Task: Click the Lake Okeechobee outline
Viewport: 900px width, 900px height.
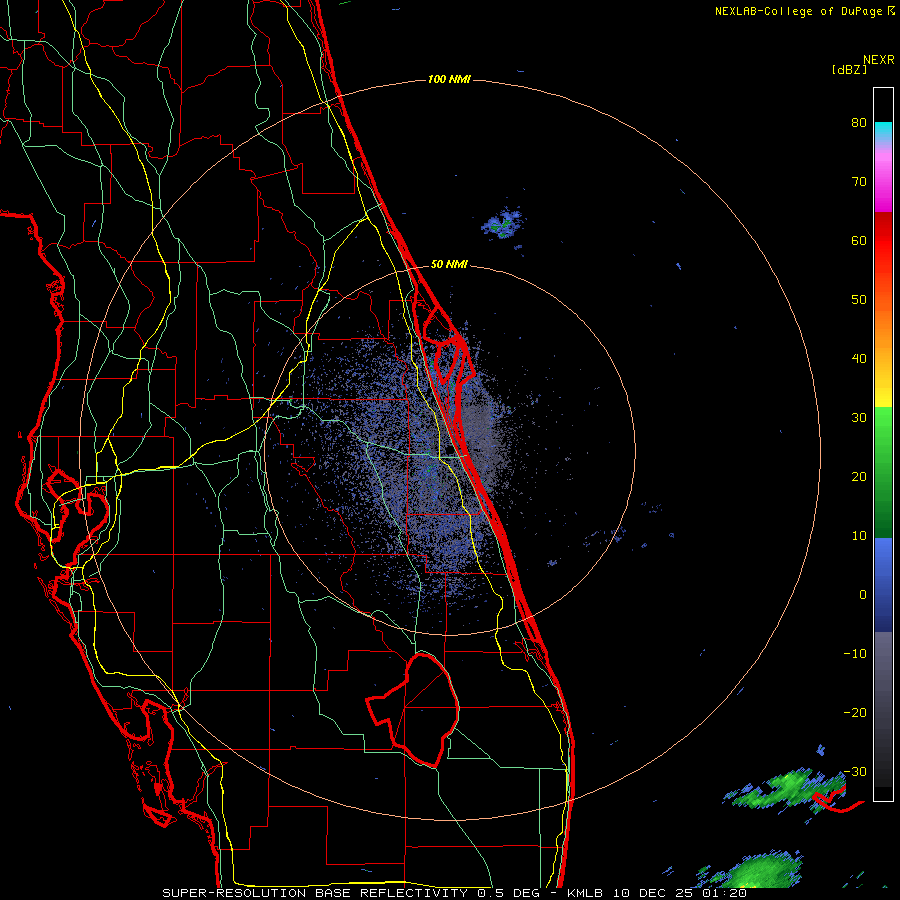Action: [413, 709]
